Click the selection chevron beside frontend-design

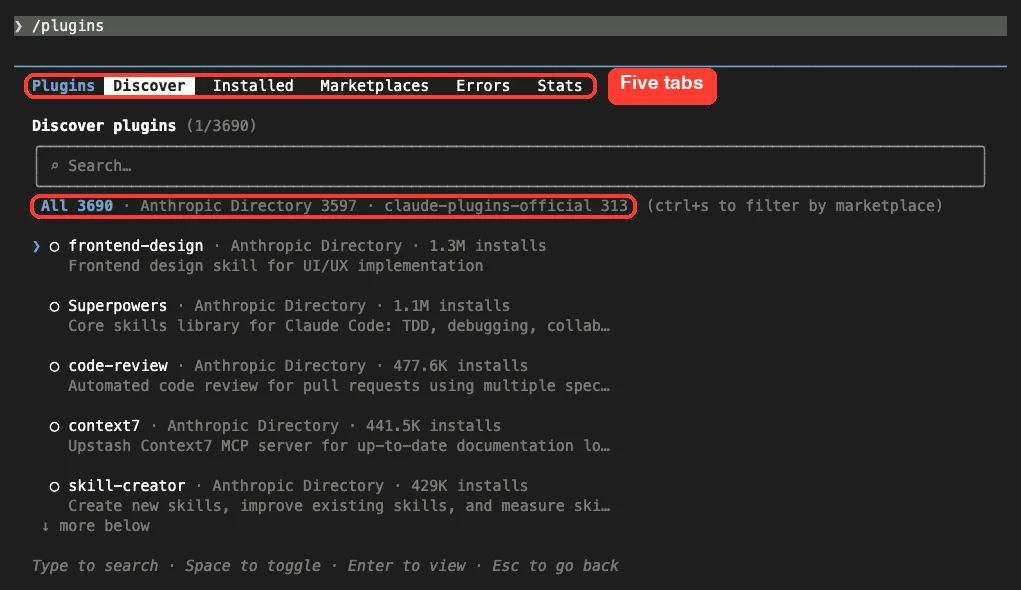click(36, 246)
